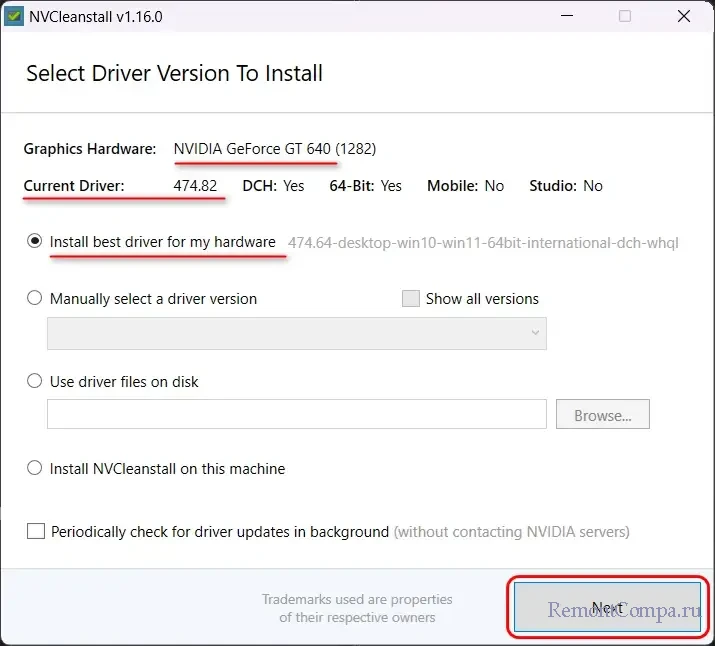Click the NVCleanstall app icon in title bar
Viewport: 715px width, 646px height.
click(x=15, y=16)
